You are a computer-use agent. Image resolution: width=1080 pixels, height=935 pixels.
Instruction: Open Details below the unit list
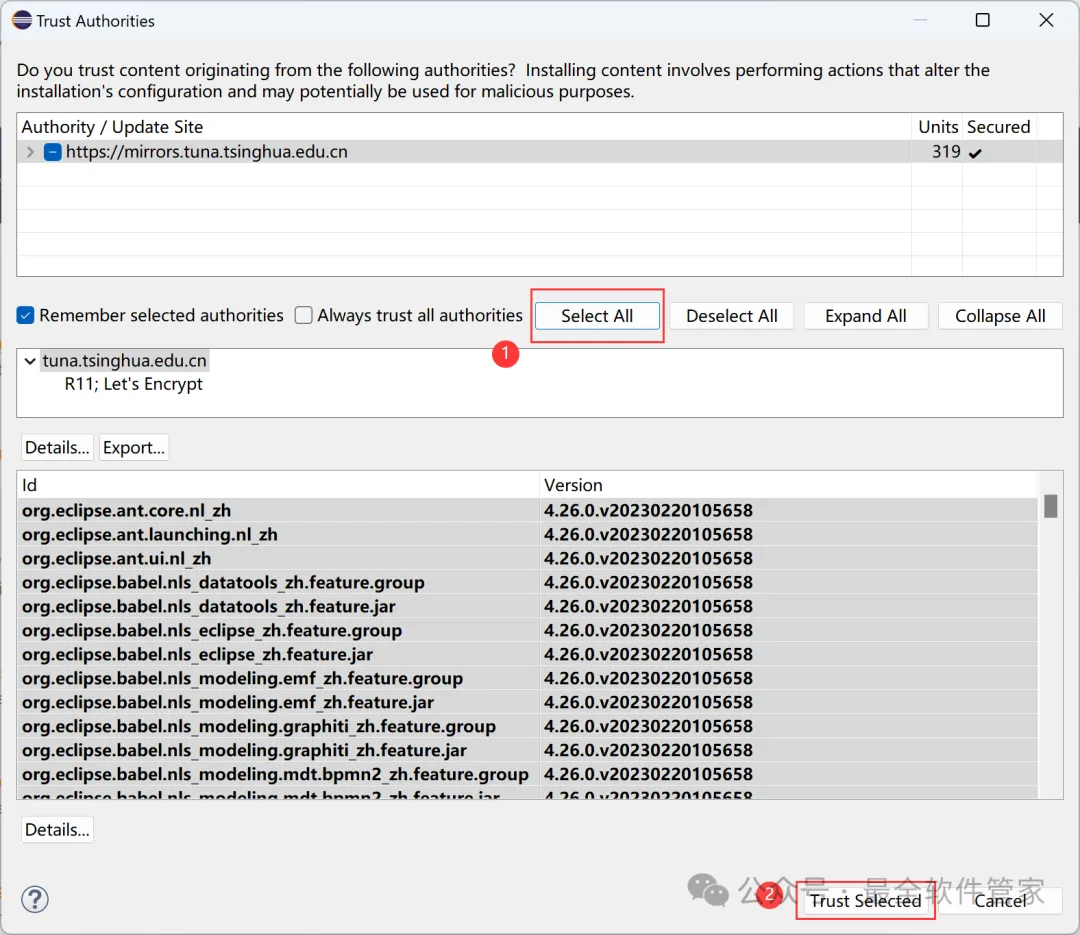57,830
